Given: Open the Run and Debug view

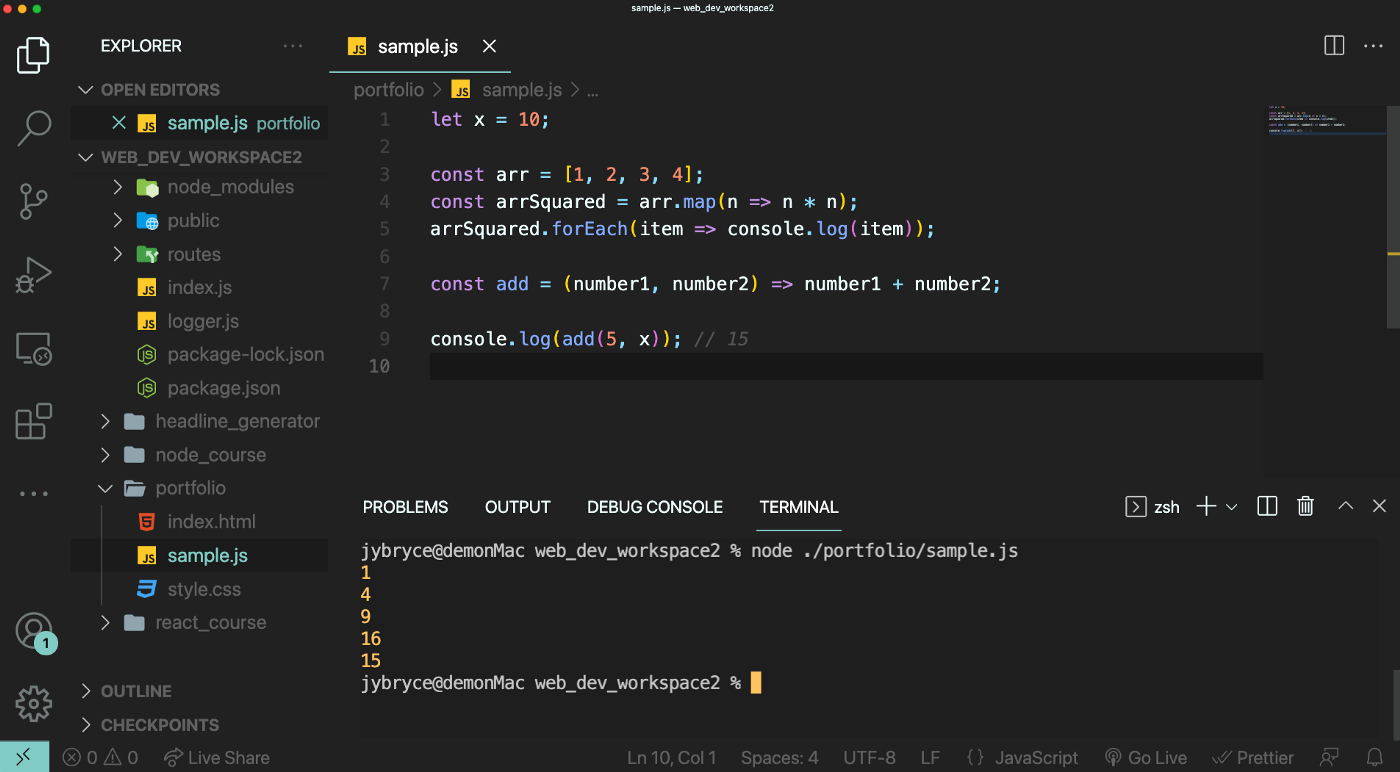Looking at the screenshot, I should point(33,275).
